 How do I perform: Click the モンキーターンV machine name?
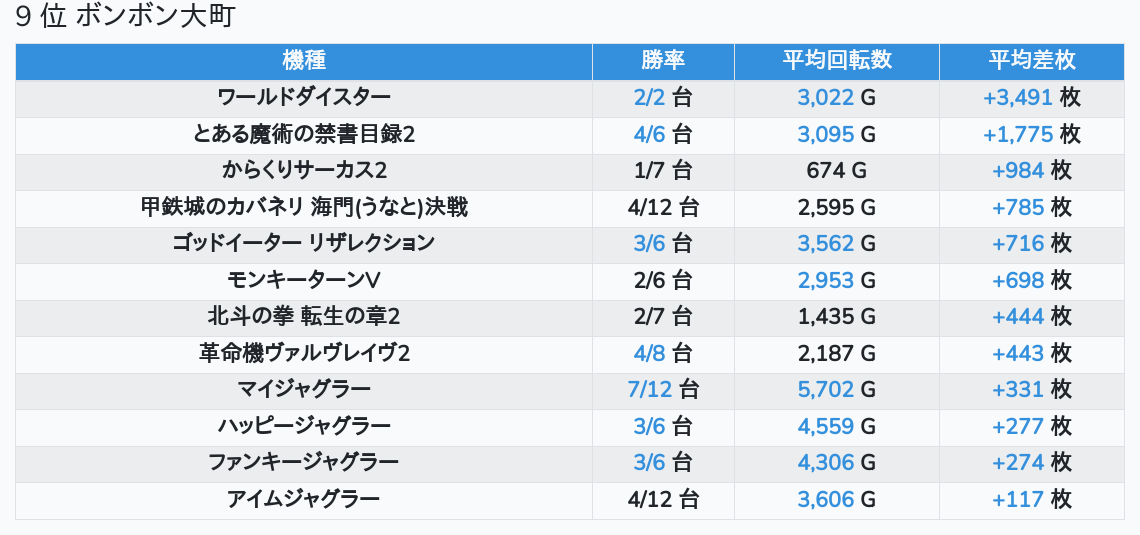304,280
